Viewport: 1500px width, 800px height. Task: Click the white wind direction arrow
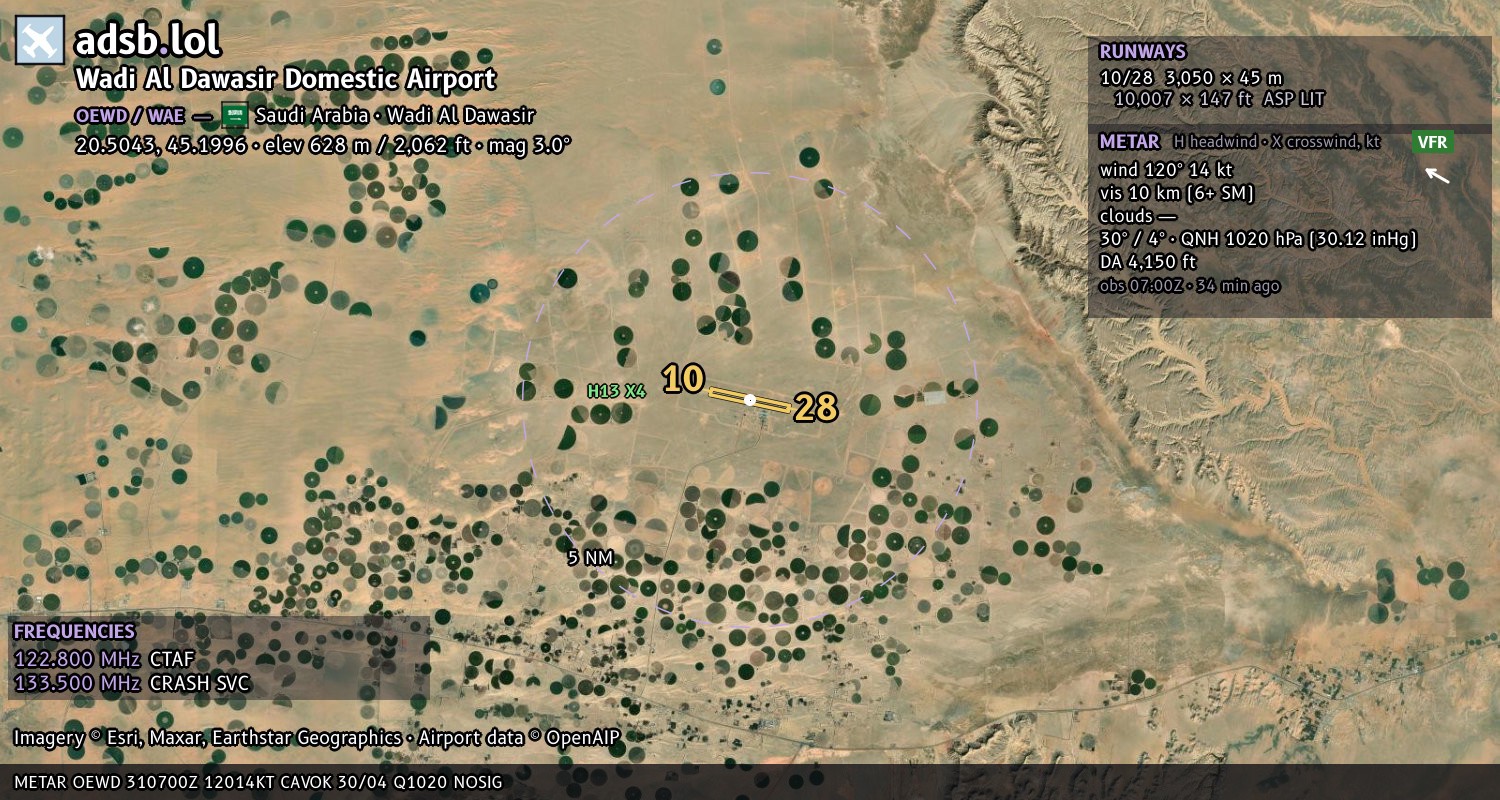click(1437, 175)
